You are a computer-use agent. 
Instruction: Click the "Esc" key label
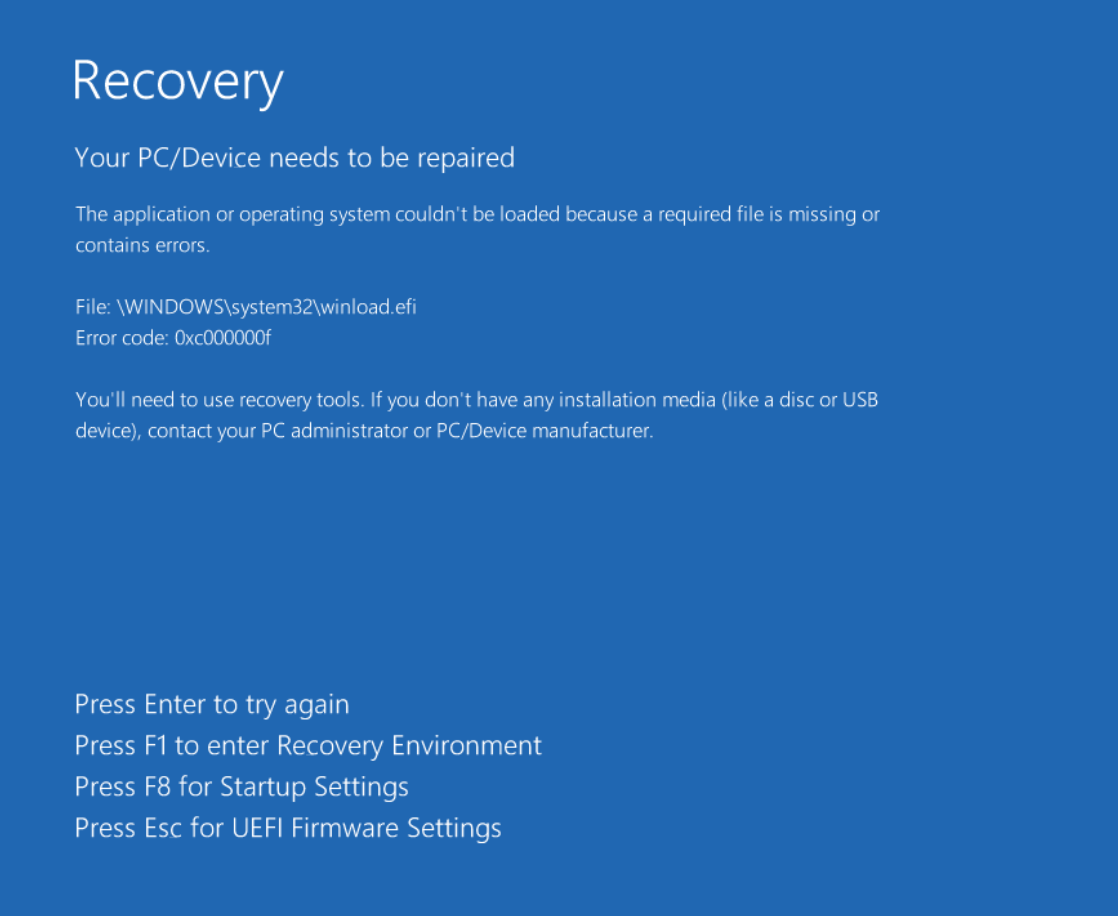coord(162,828)
